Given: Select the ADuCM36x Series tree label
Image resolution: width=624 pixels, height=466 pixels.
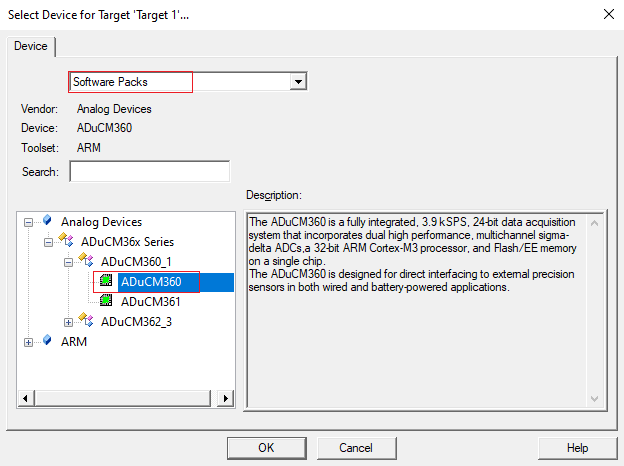Looking at the screenshot, I should click(x=127, y=242).
